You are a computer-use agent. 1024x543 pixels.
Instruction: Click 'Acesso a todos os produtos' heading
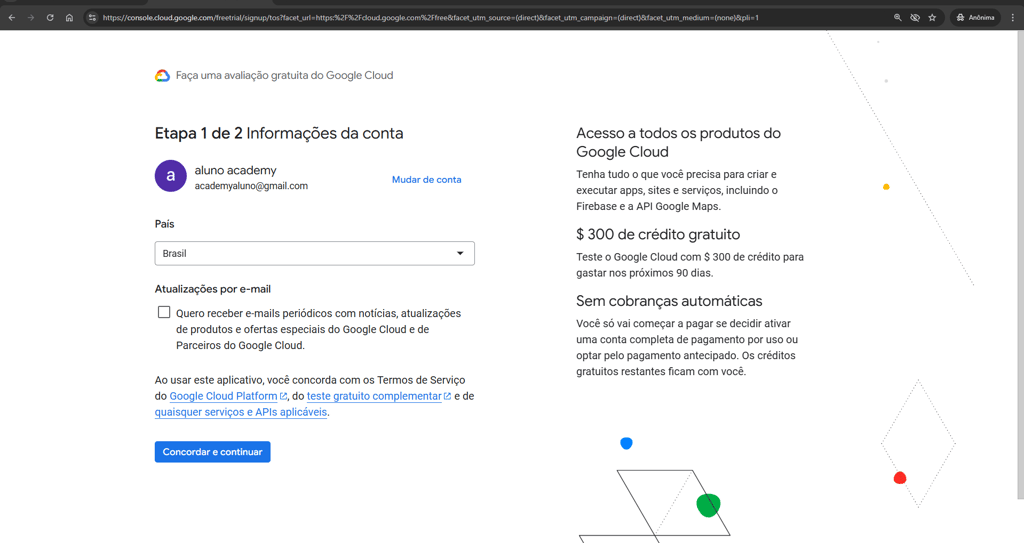pyautogui.click(x=679, y=142)
